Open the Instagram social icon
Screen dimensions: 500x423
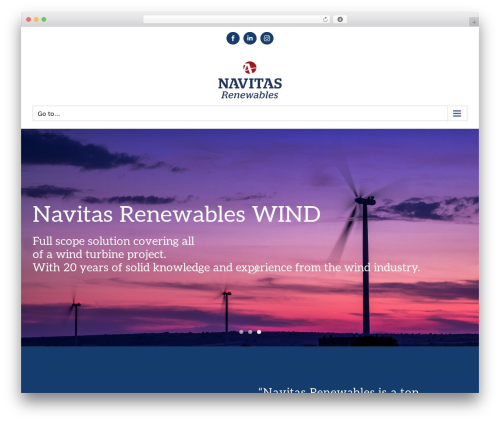pos(267,38)
